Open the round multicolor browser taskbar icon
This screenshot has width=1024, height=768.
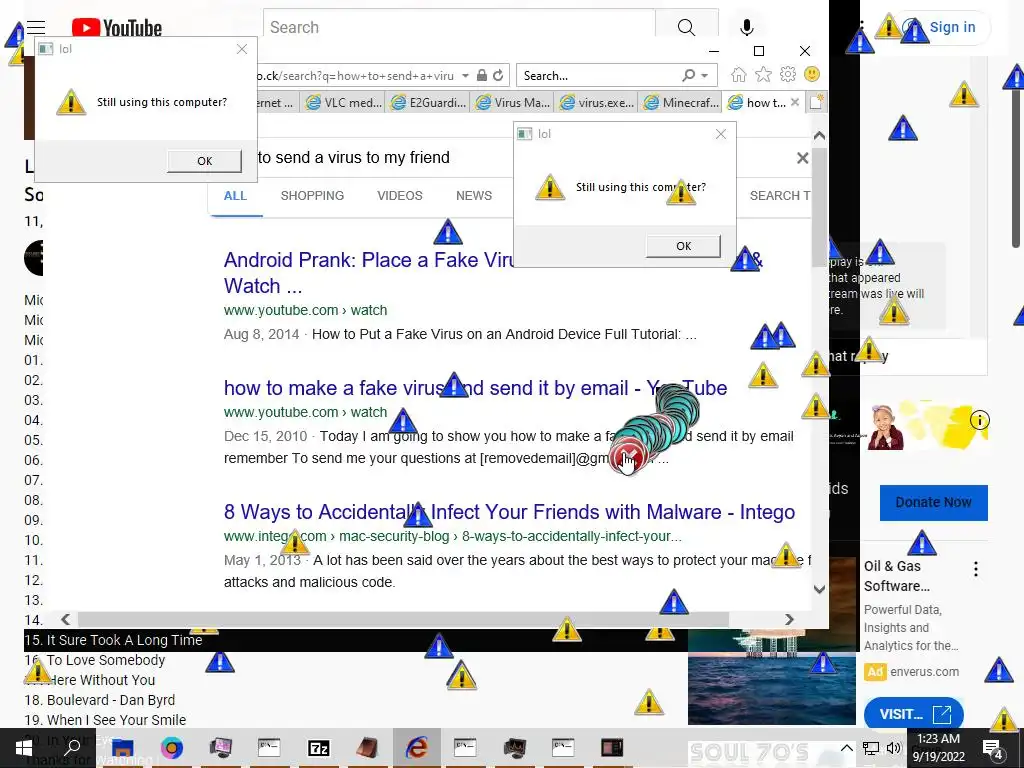point(172,748)
